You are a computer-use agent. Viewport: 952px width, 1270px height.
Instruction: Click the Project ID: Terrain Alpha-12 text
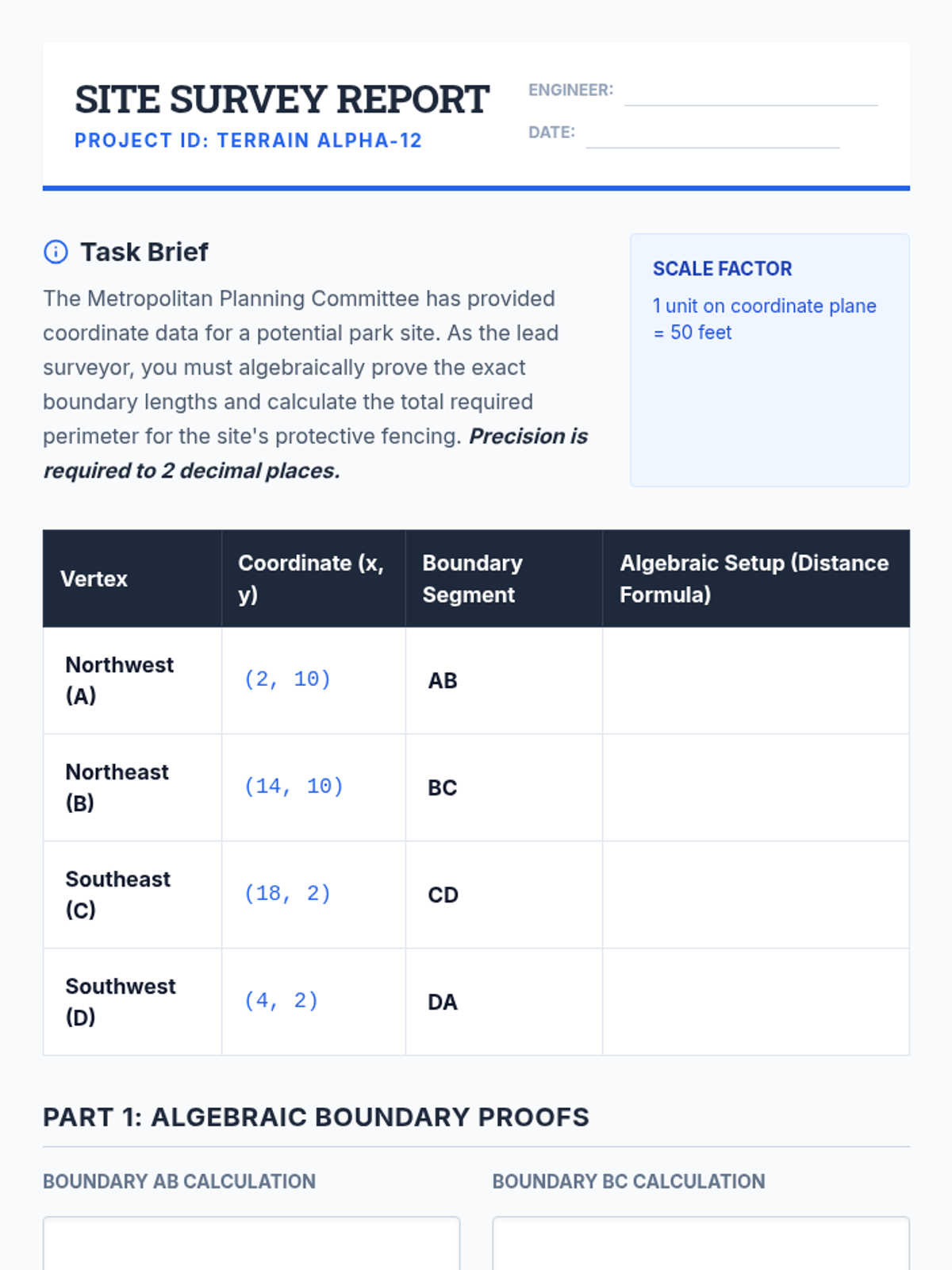pyautogui.click(x=248, y=140)
